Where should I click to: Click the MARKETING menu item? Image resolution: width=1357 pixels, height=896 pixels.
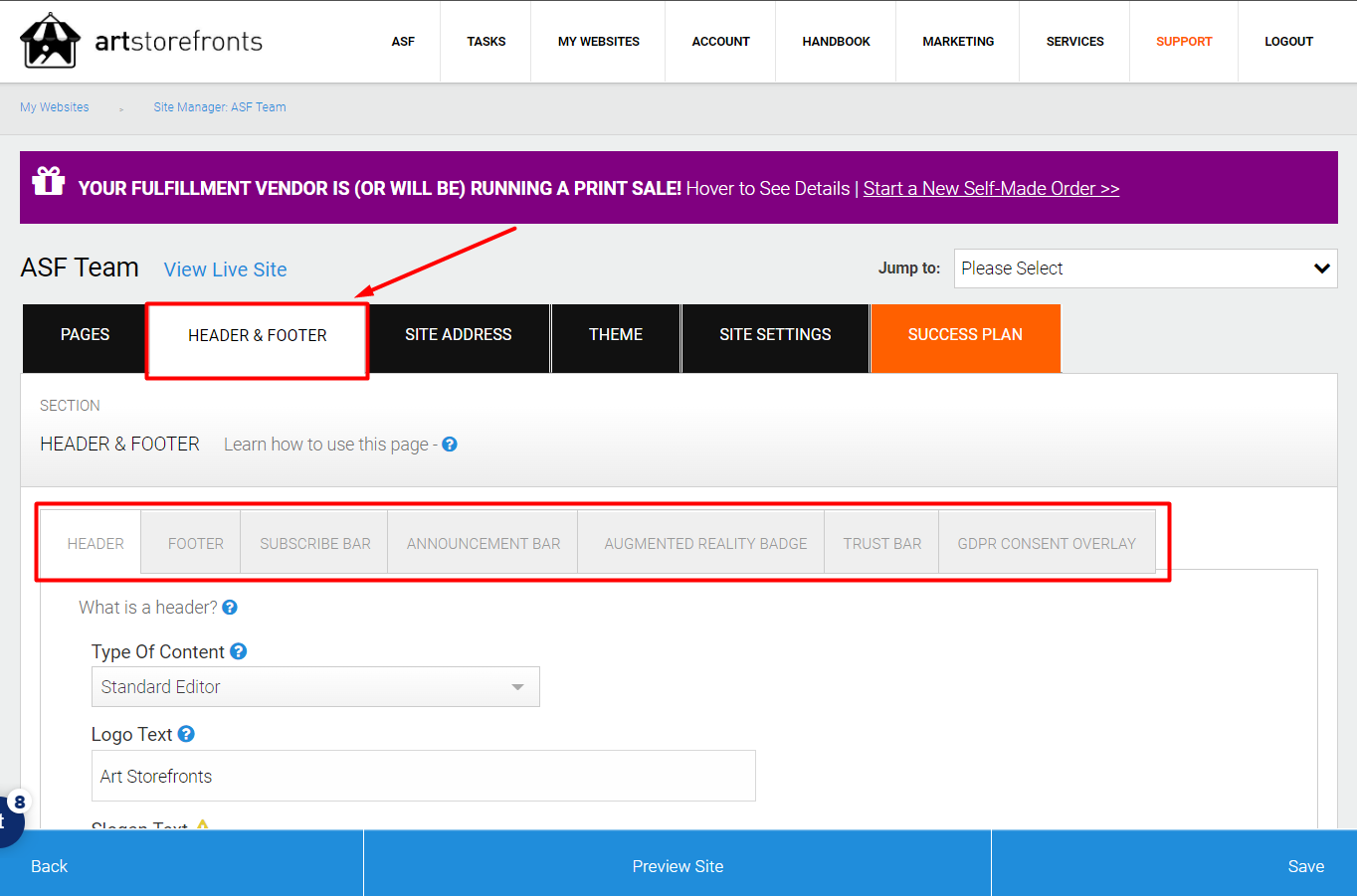tap(958, 42)
